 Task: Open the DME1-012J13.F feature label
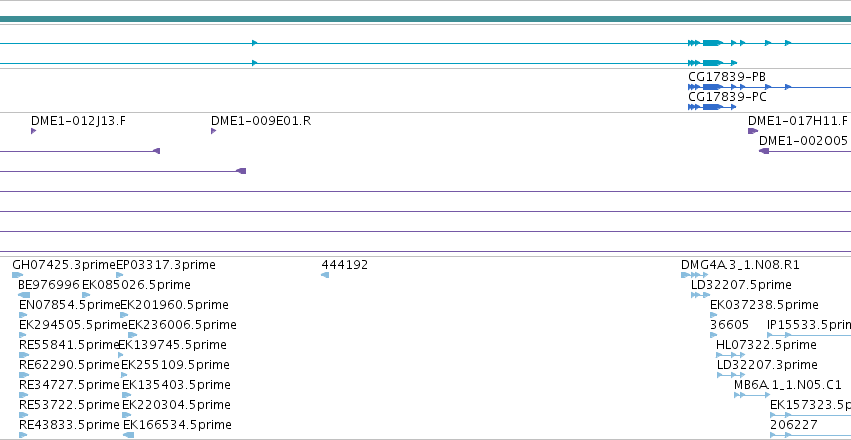coord(78,120)
